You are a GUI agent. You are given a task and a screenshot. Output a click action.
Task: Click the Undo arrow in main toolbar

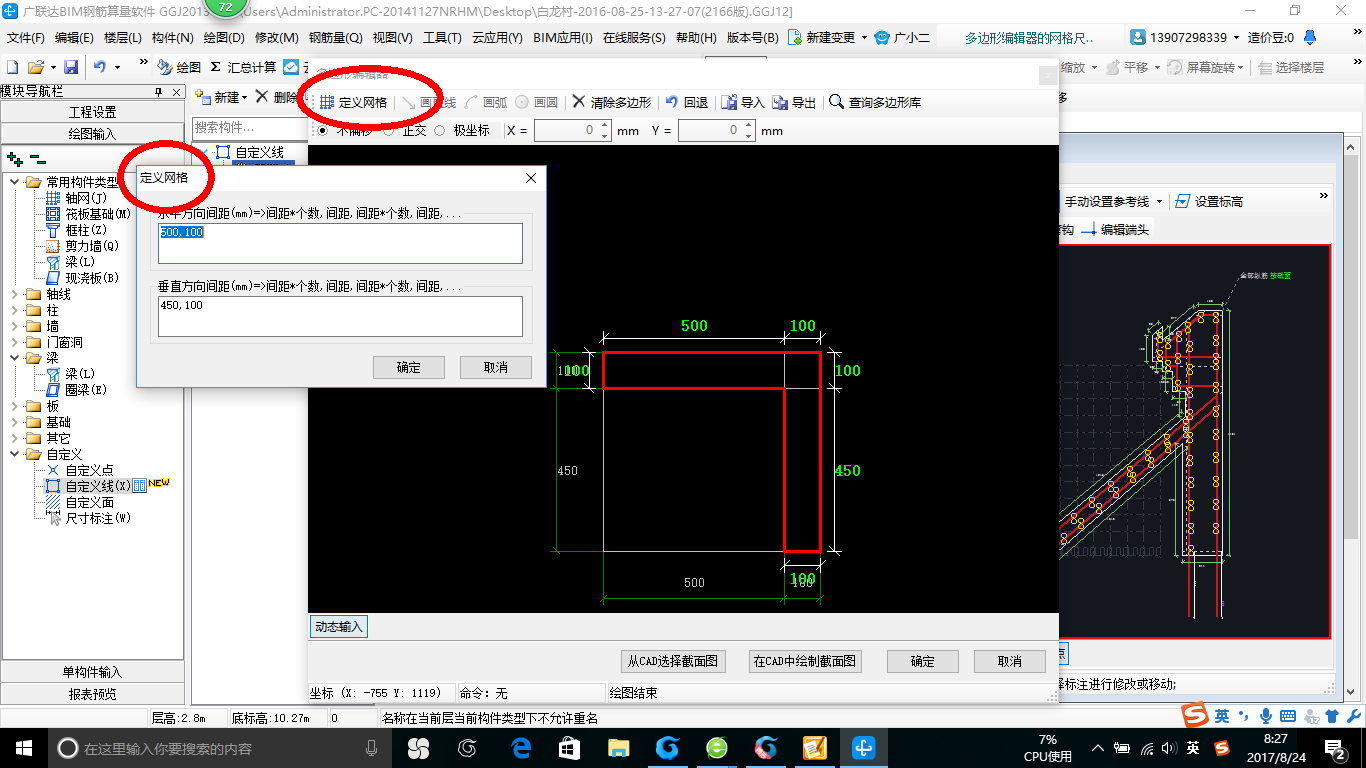(x=100, y=67)
